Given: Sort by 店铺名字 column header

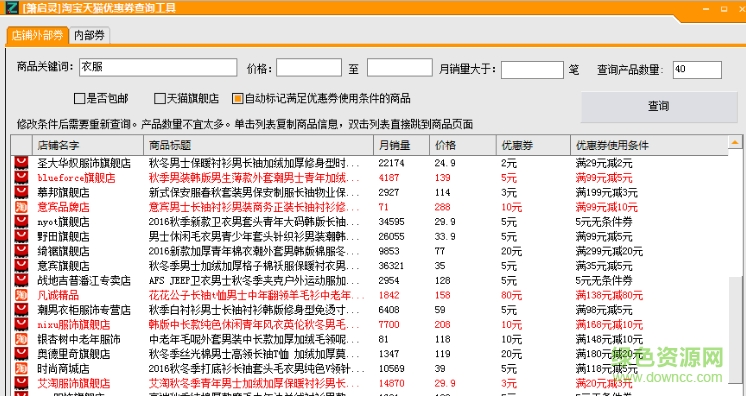Looking at the screenshot, I should tap(88, 145).
